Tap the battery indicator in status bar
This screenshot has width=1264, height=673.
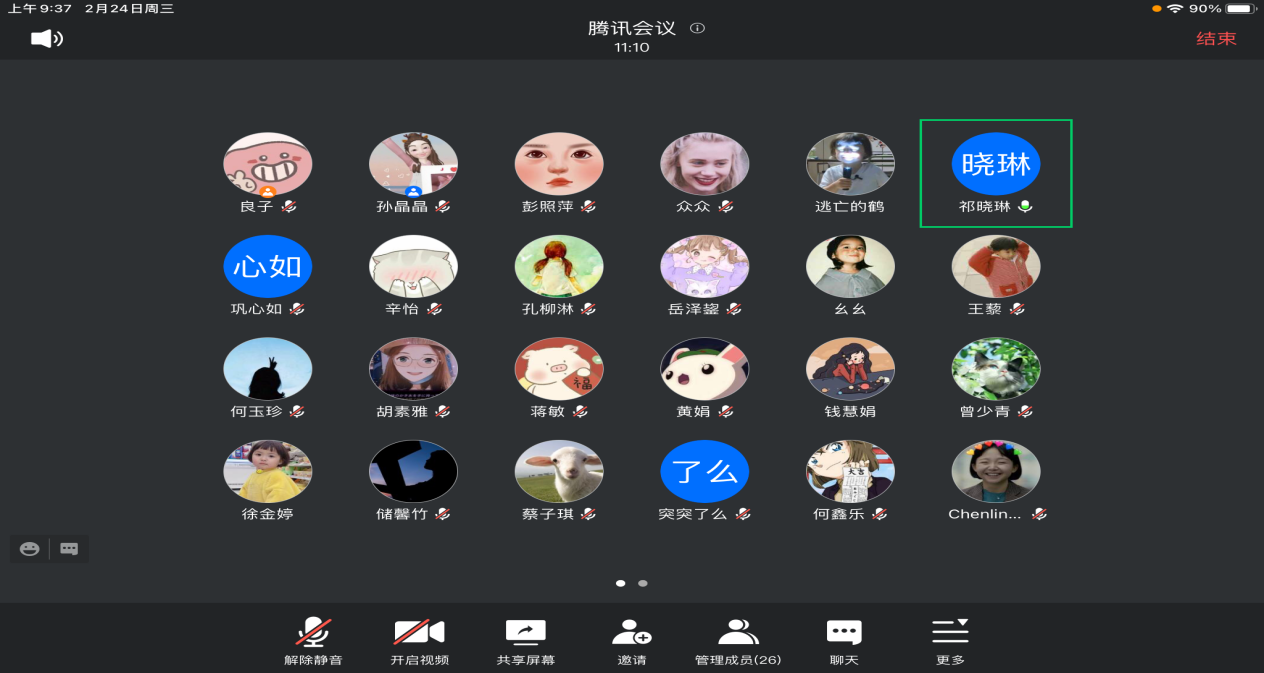pyautogui.click(x=1240, y=9)
